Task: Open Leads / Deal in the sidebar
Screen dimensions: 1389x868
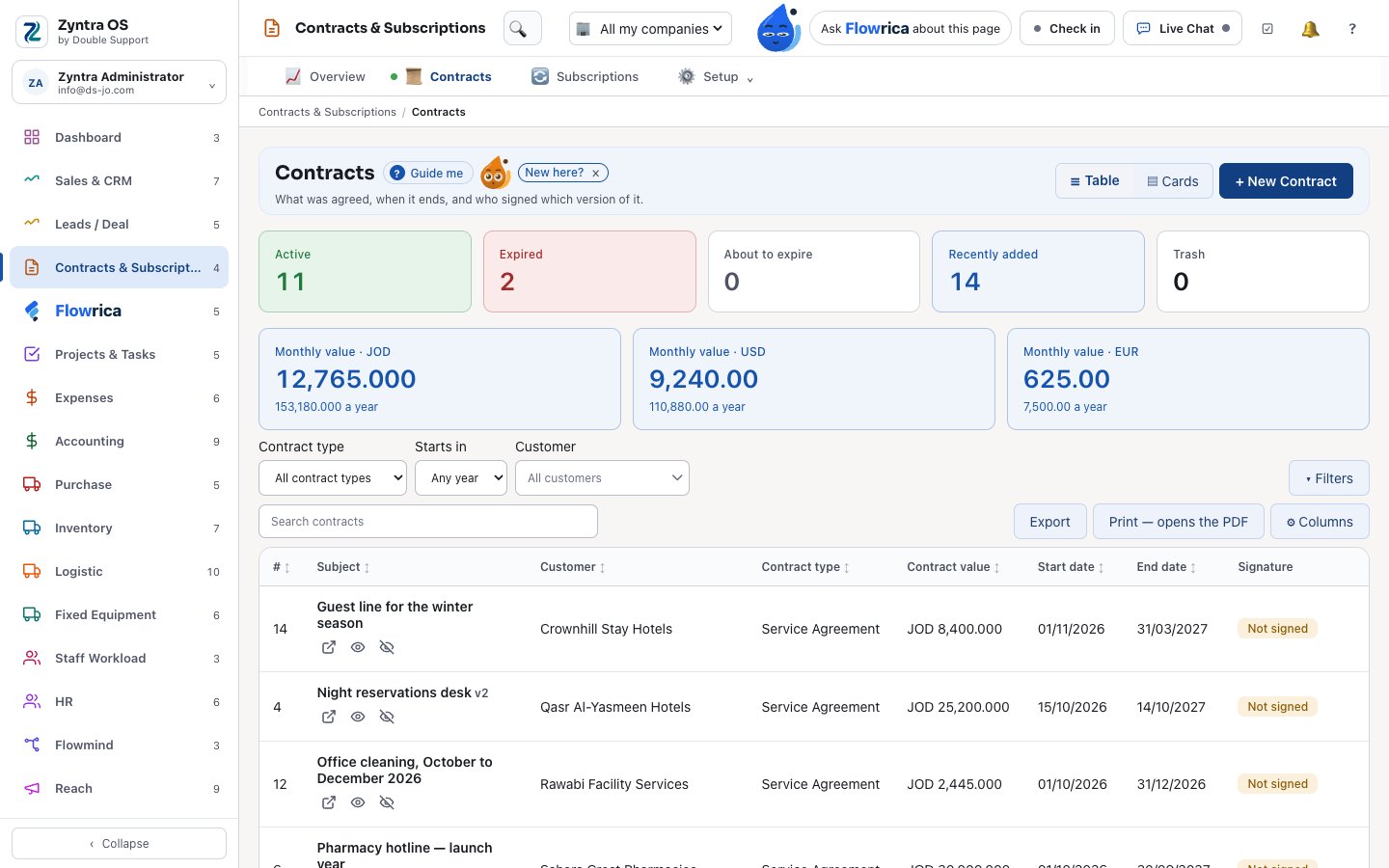Action: click(x=120, y=224)
